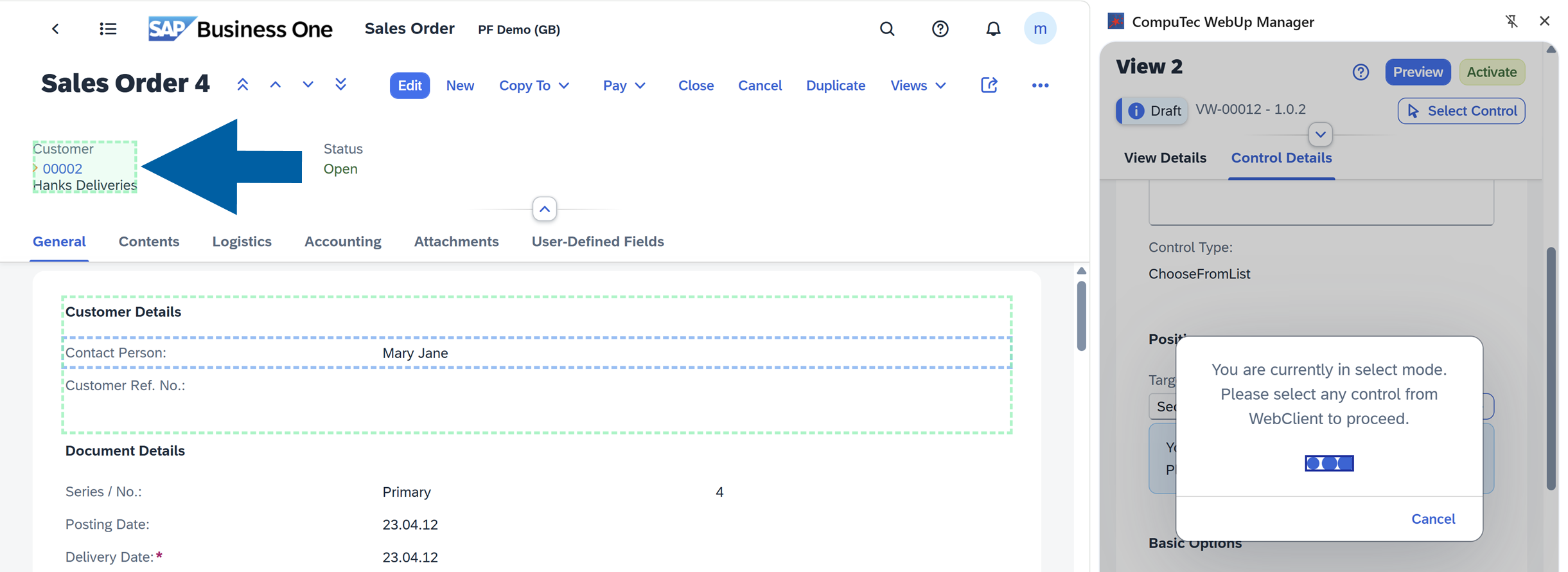
Task: Click the user avatar 'm'
Action: pos(1039,29)
